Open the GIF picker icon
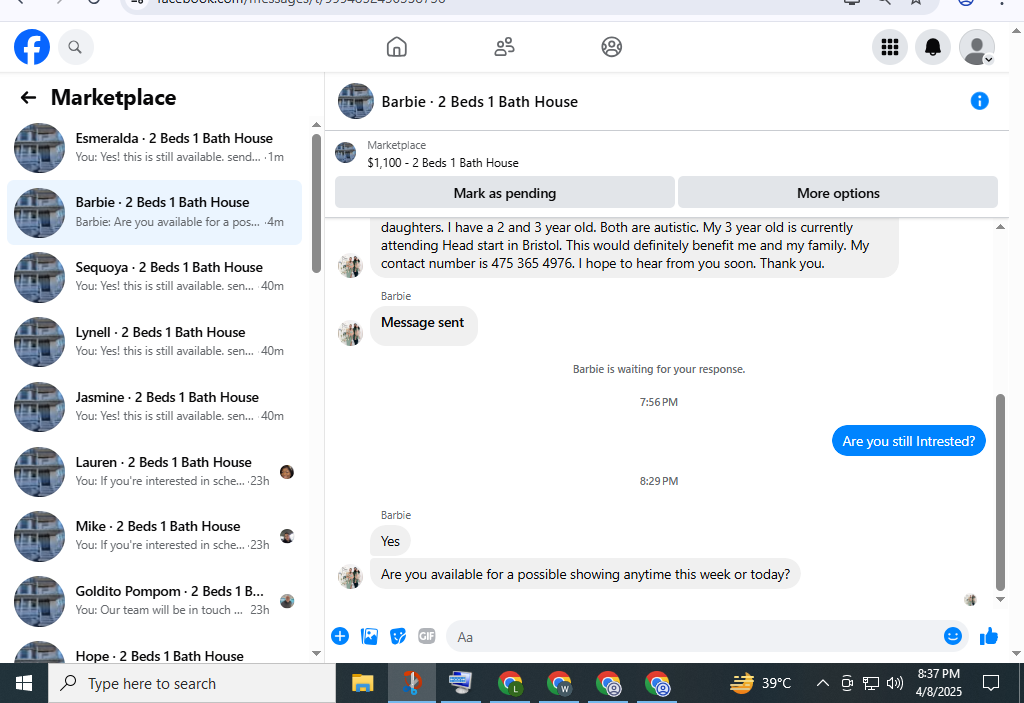This screenshot has height=703, width=1024. coord(426,636)
